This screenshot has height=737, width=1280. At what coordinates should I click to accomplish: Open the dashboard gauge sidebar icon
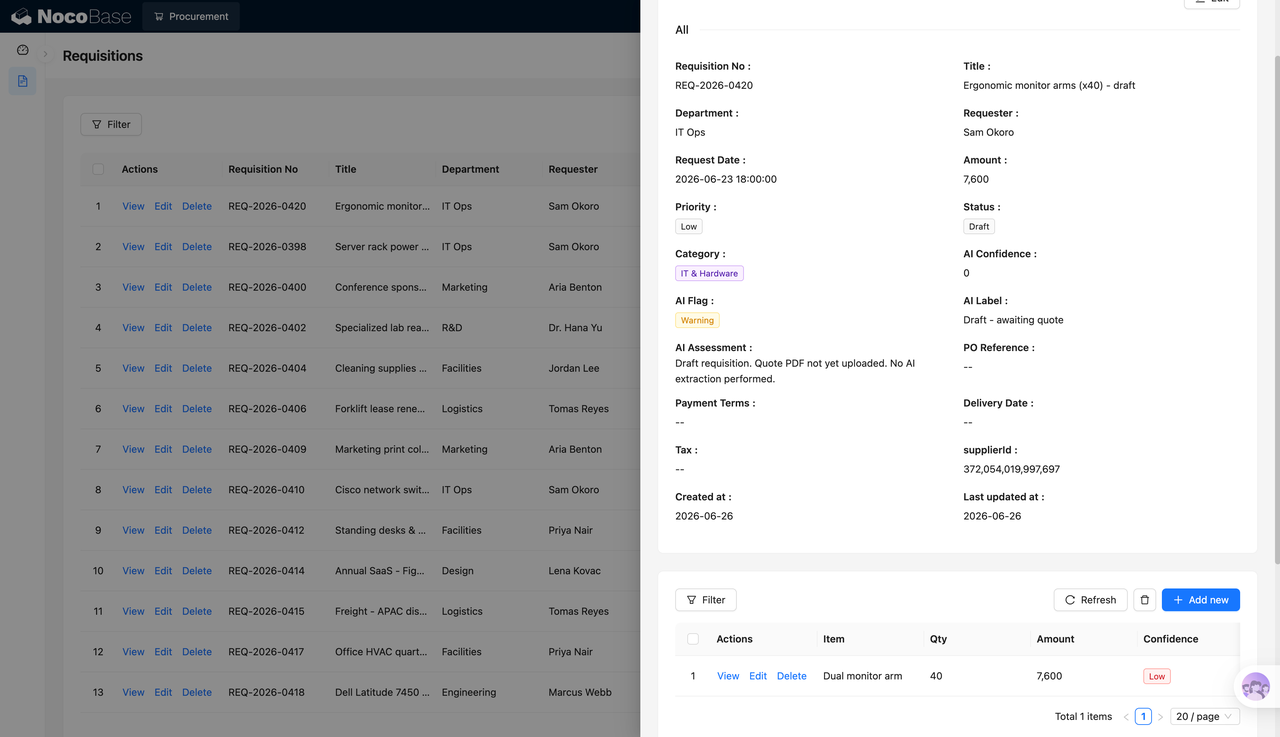pos(22,50)
